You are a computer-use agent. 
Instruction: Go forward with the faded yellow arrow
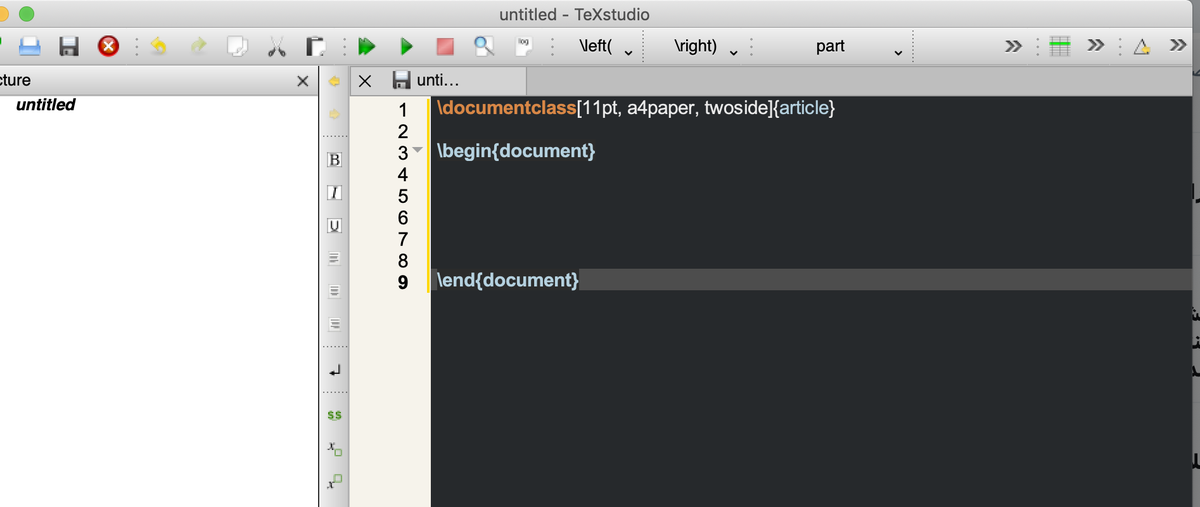pyautogui.click(x=336, y=115)
